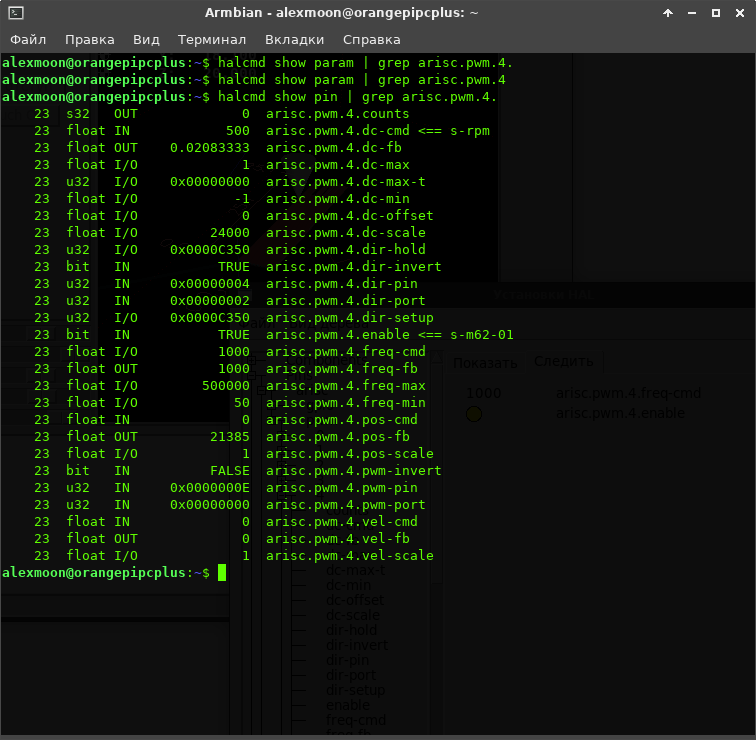Image resolution: width=756 pixels, height=740 pixels.
Task: Click arisc.pwm.4.dc-offset pin name
Action: [x=350, y=215]
